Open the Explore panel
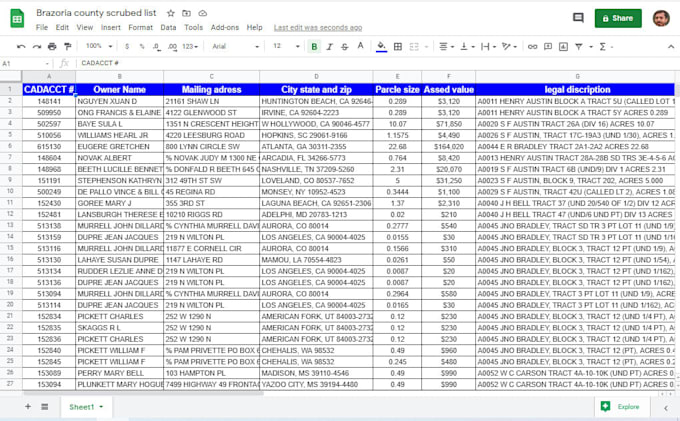The width and height of the screenshot is (680, 421). [621, 407]
